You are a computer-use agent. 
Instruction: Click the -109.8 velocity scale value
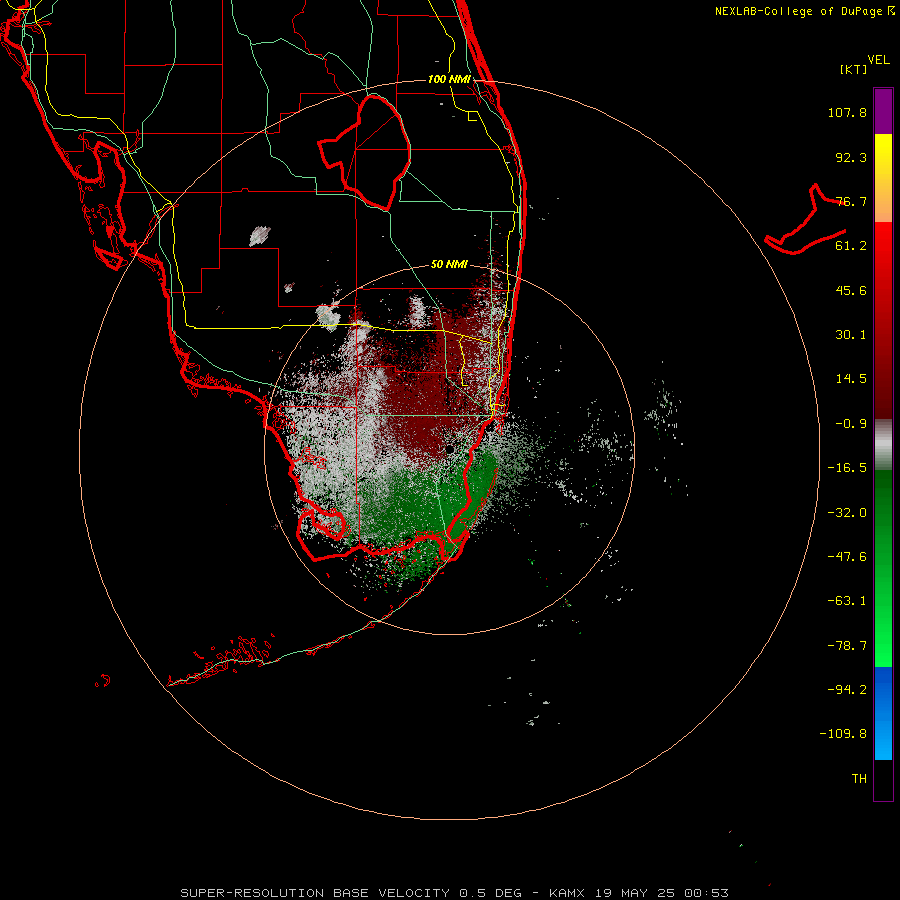click(843, 734)
